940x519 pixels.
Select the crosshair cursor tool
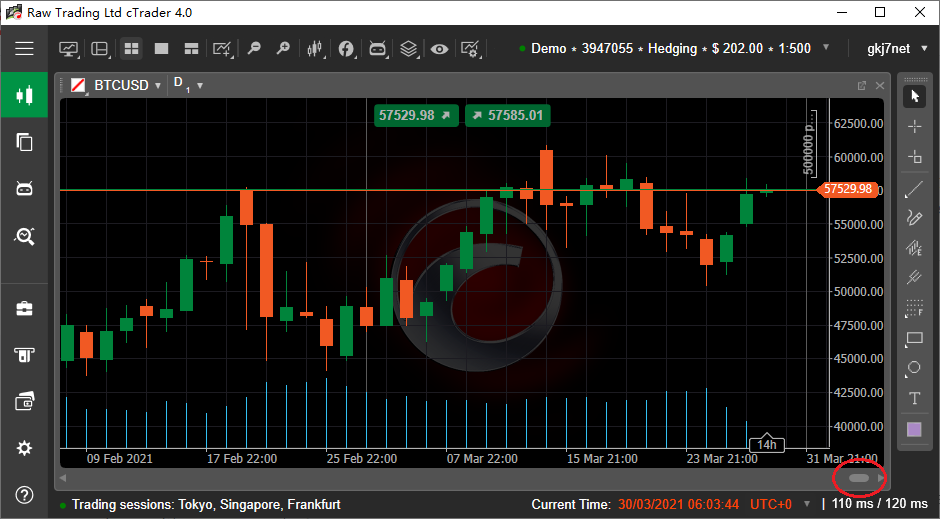(913, 127)
